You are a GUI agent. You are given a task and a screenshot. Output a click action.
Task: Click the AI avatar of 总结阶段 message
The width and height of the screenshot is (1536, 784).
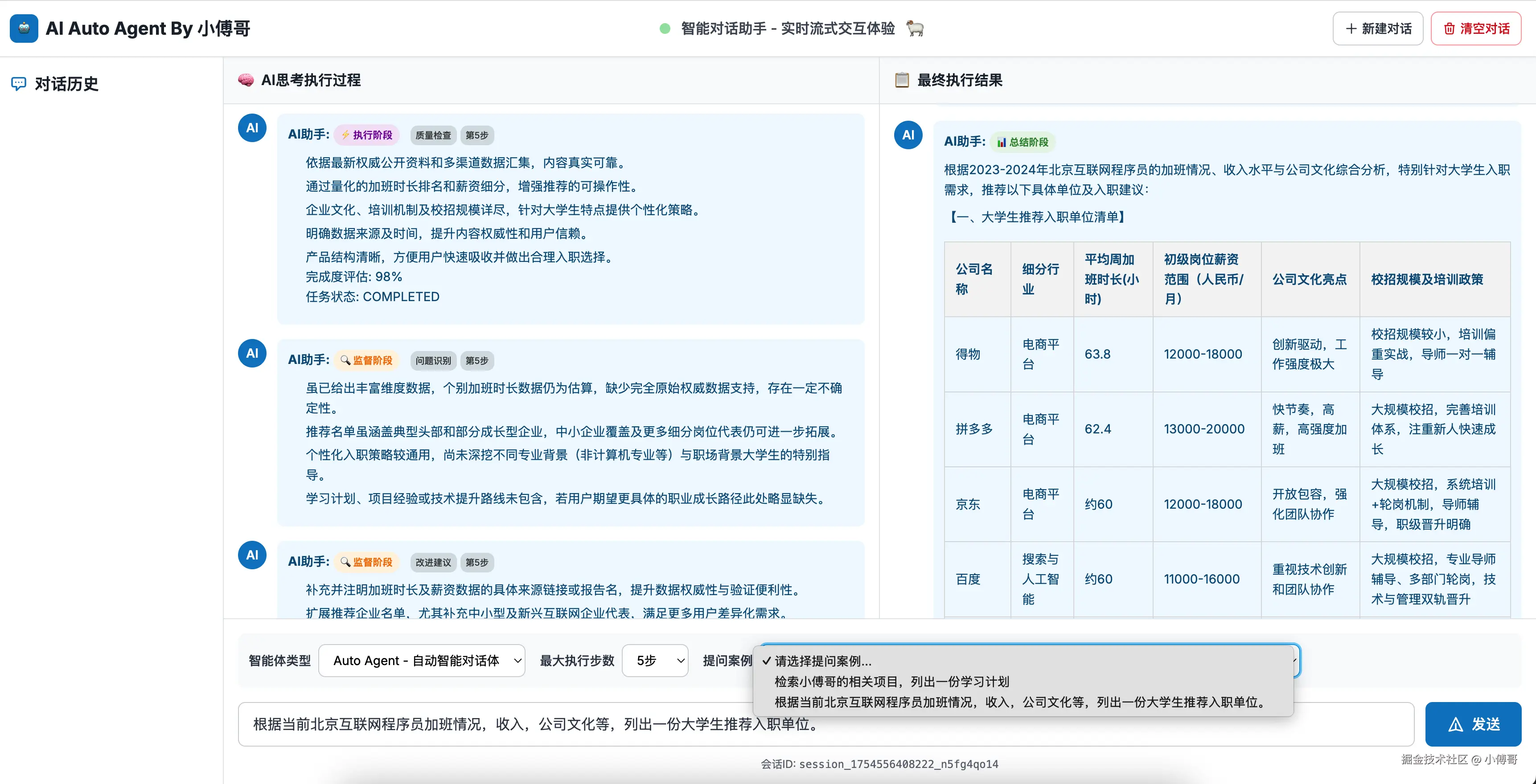(908, 135)
